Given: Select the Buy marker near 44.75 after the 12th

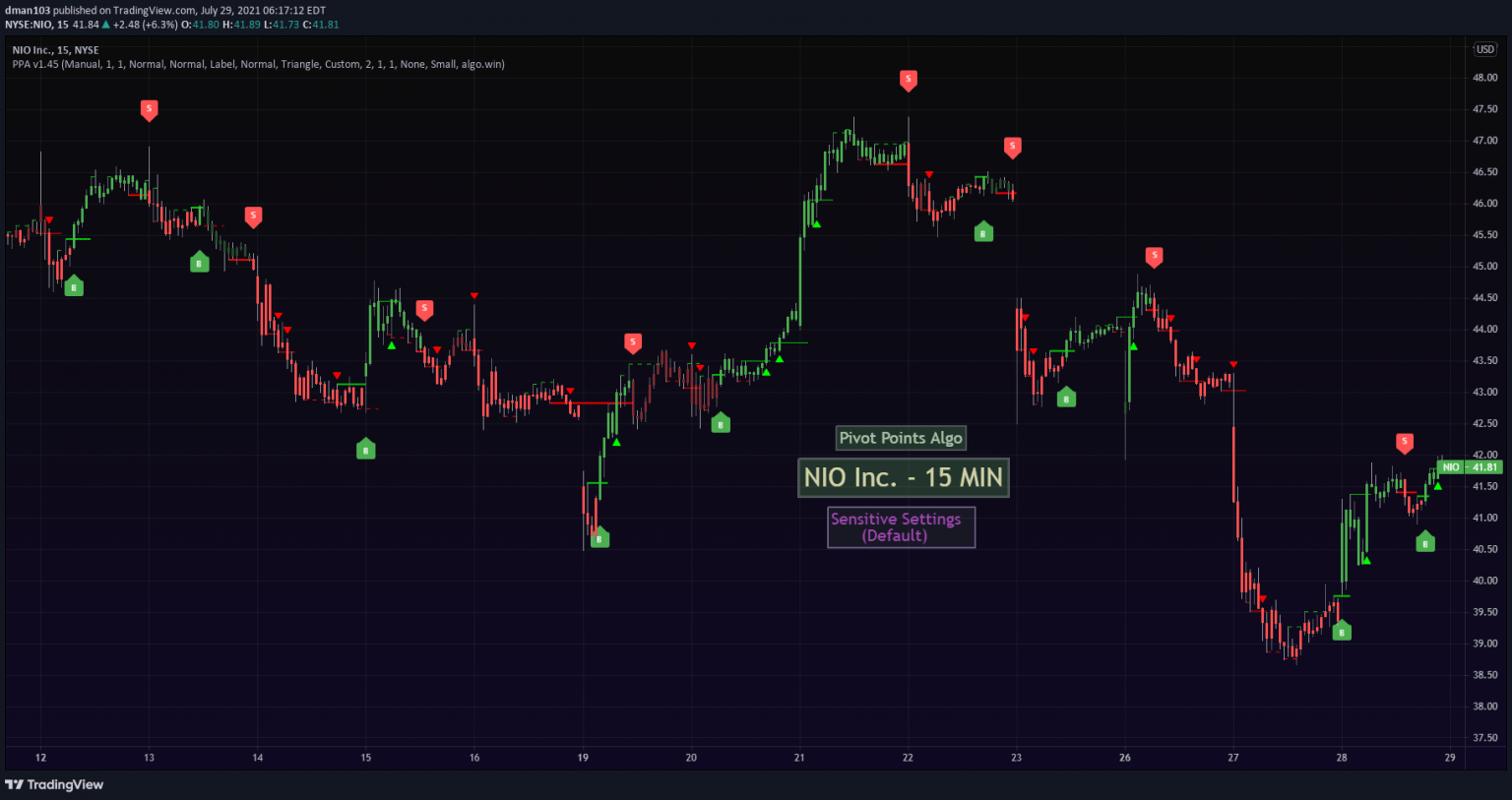Looking at the screenshot, I should coord(74,285).
